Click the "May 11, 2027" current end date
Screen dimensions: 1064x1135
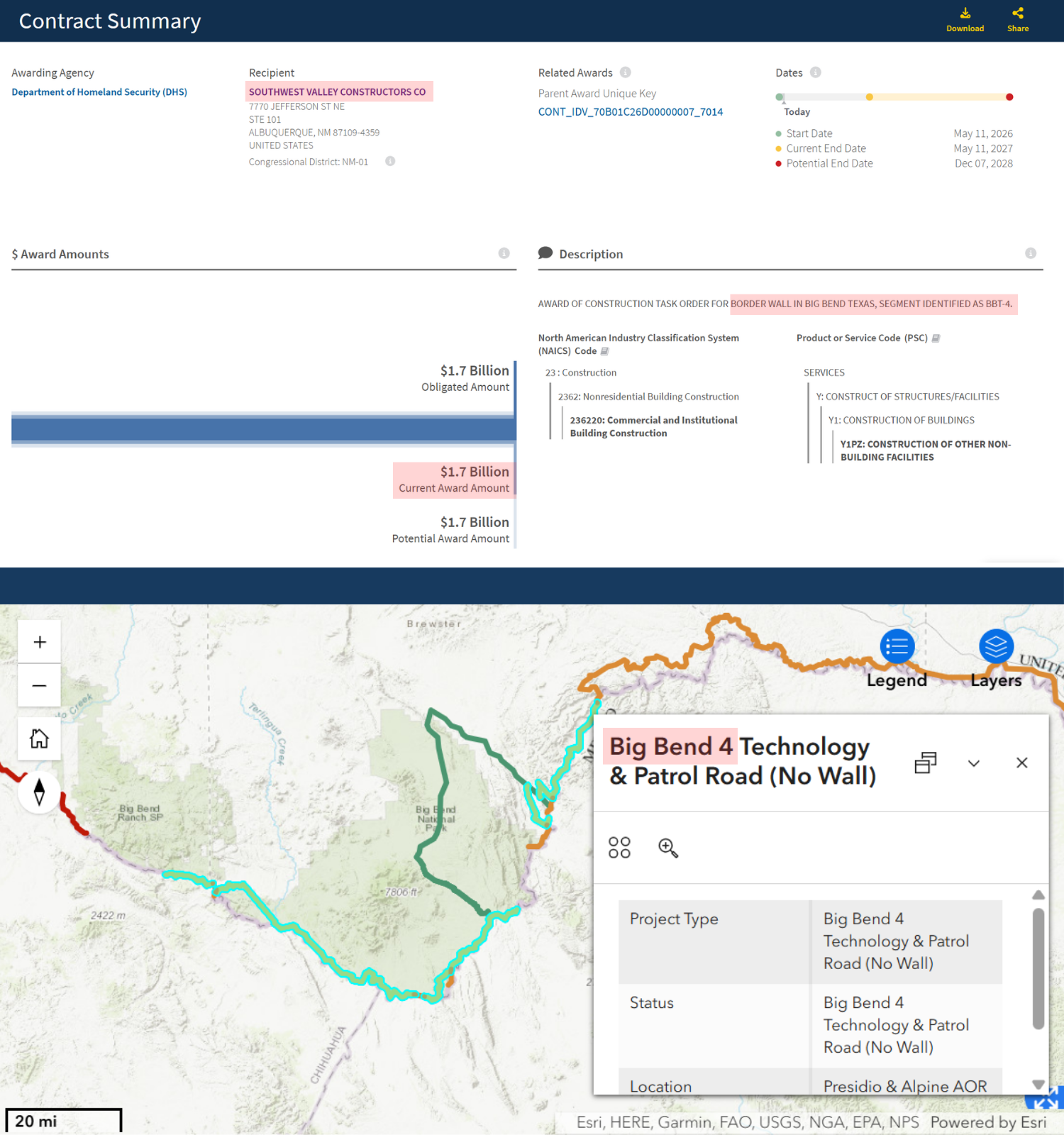(x=983, y=148)
